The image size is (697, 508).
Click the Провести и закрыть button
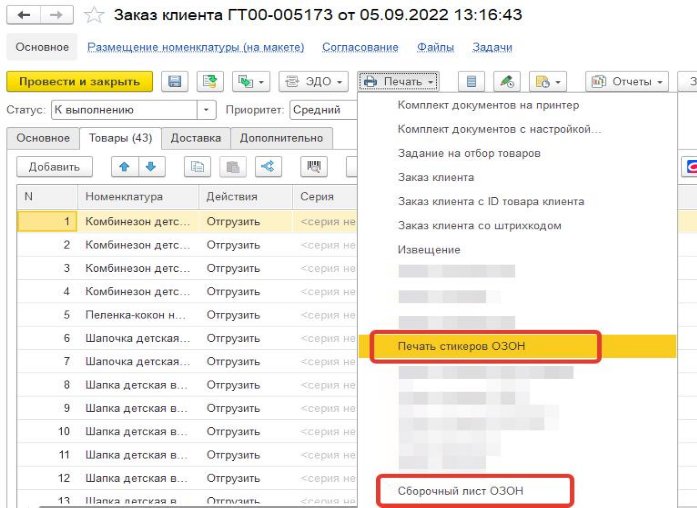(79, 81)
